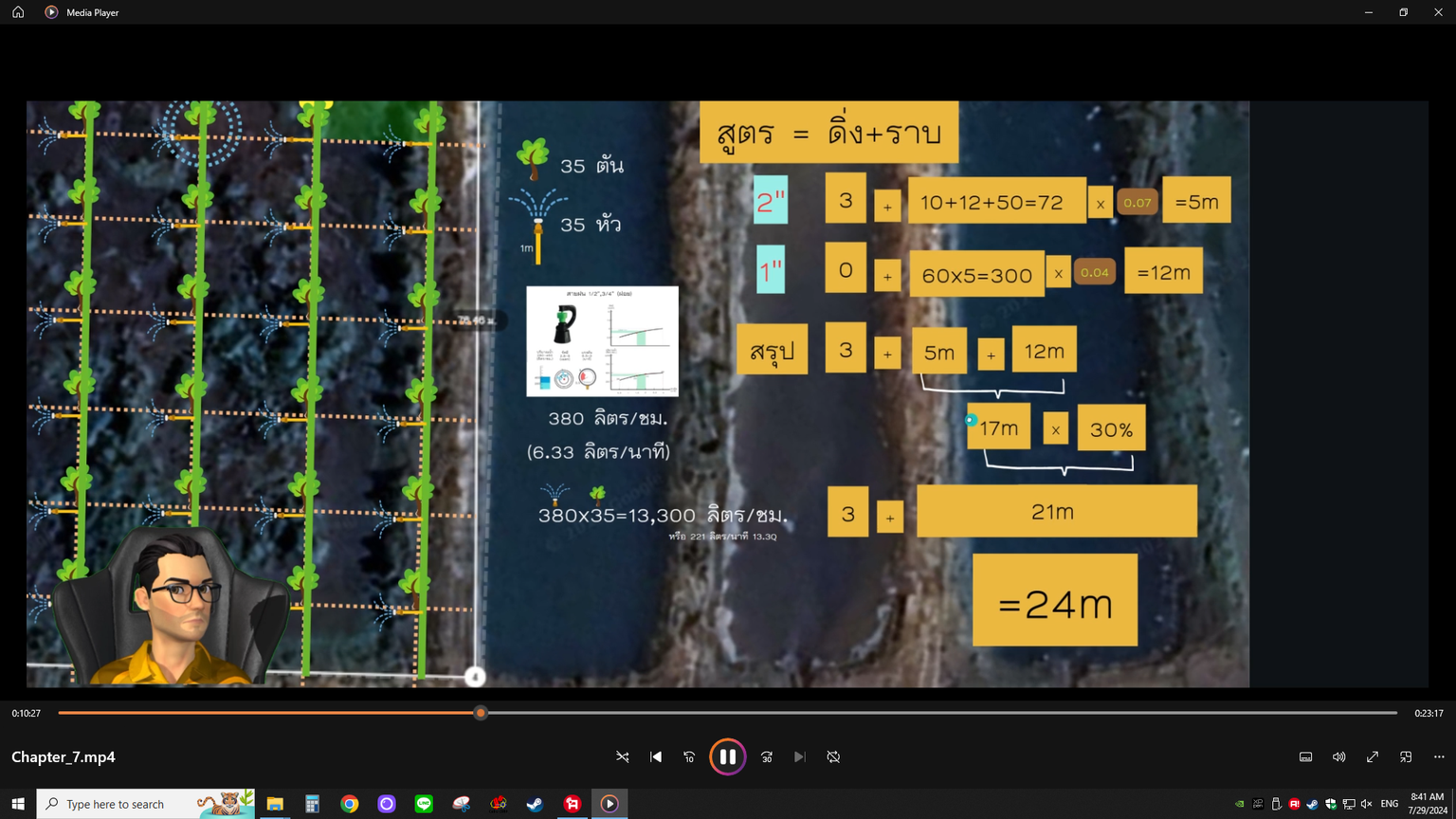
Task: Open the Windows Start menu
Action: [x=18, y=804]
